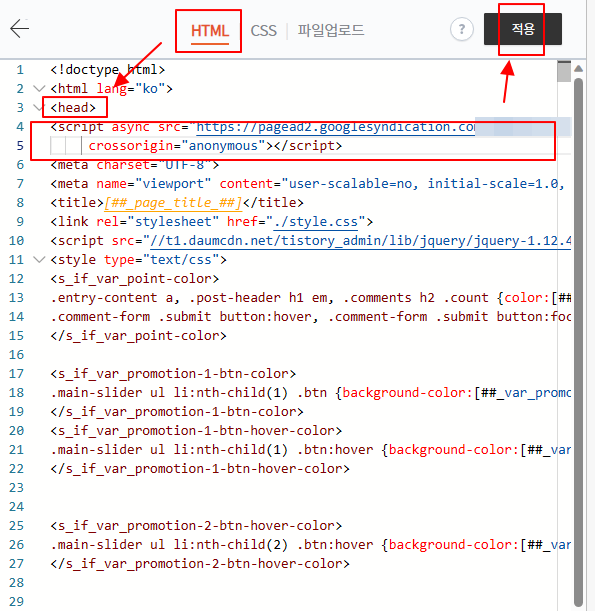
Task: Click the .entry-content a selector line
Action: (311, 298)
